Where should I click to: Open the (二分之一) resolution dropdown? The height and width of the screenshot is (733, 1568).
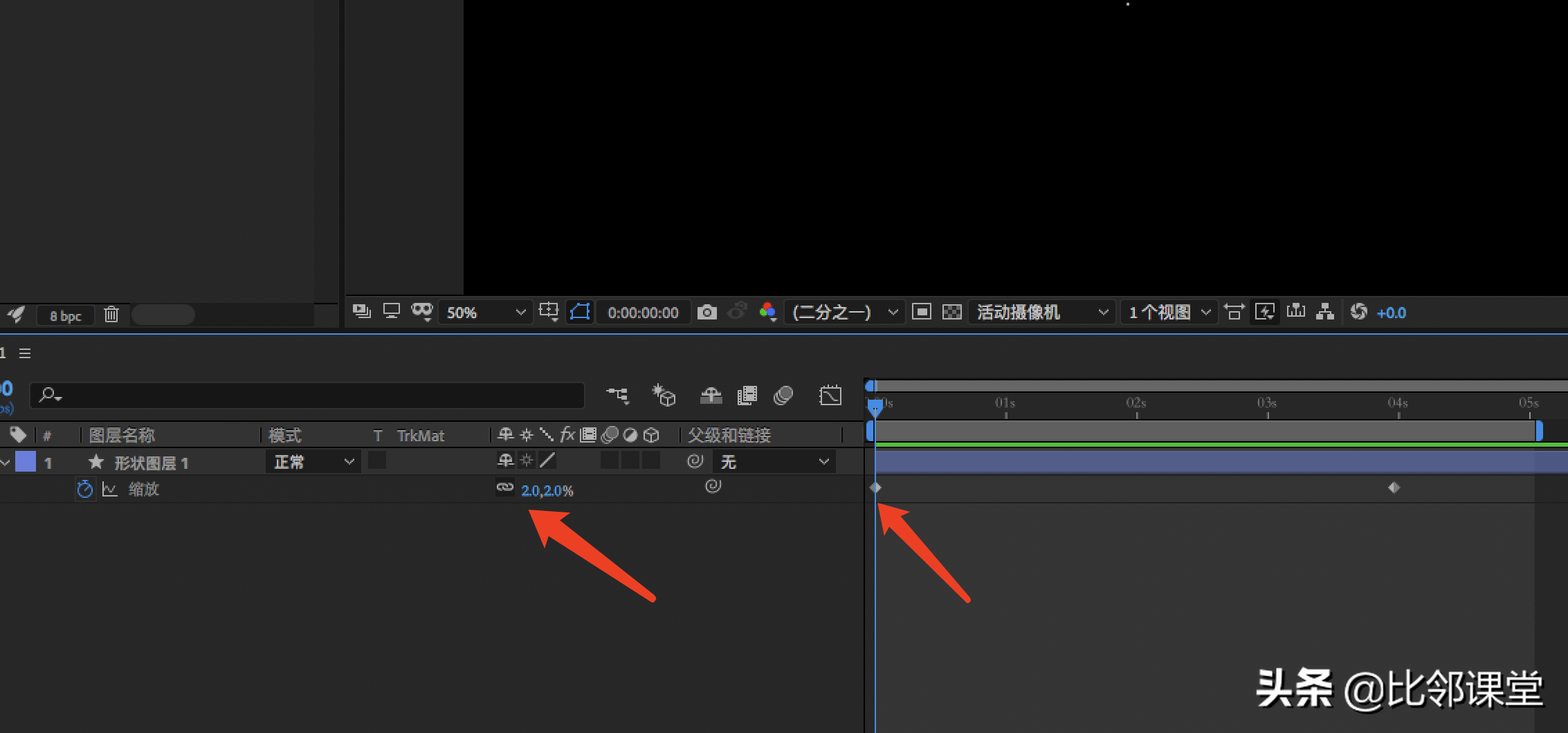click(x=844, y=313)
